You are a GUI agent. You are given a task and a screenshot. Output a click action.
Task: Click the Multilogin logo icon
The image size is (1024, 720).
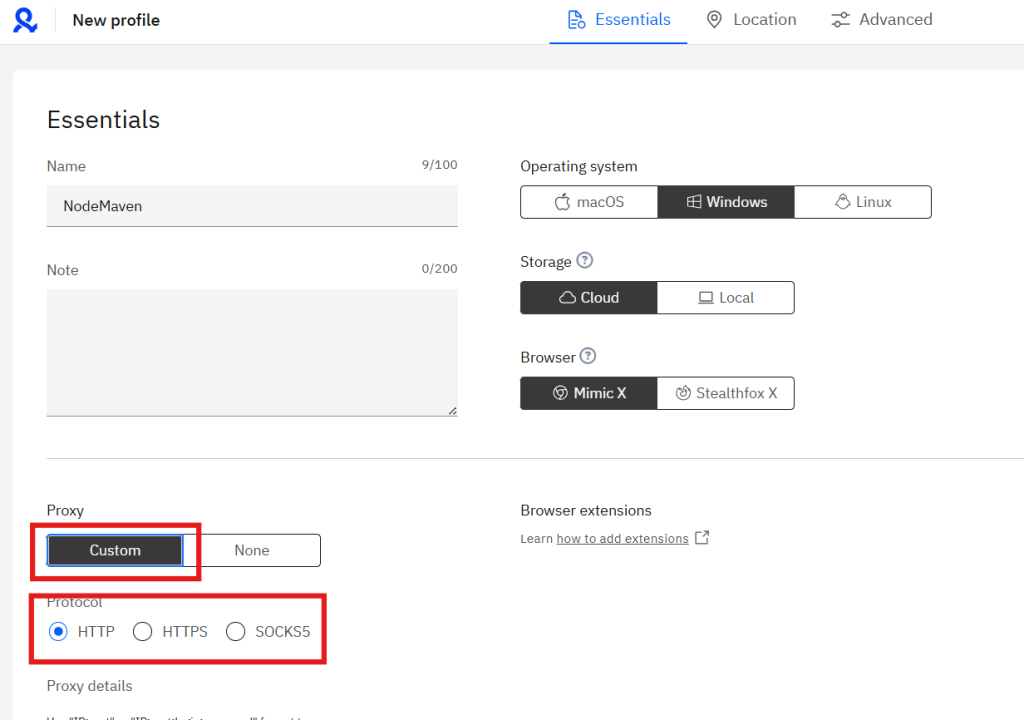click(25, 20)
